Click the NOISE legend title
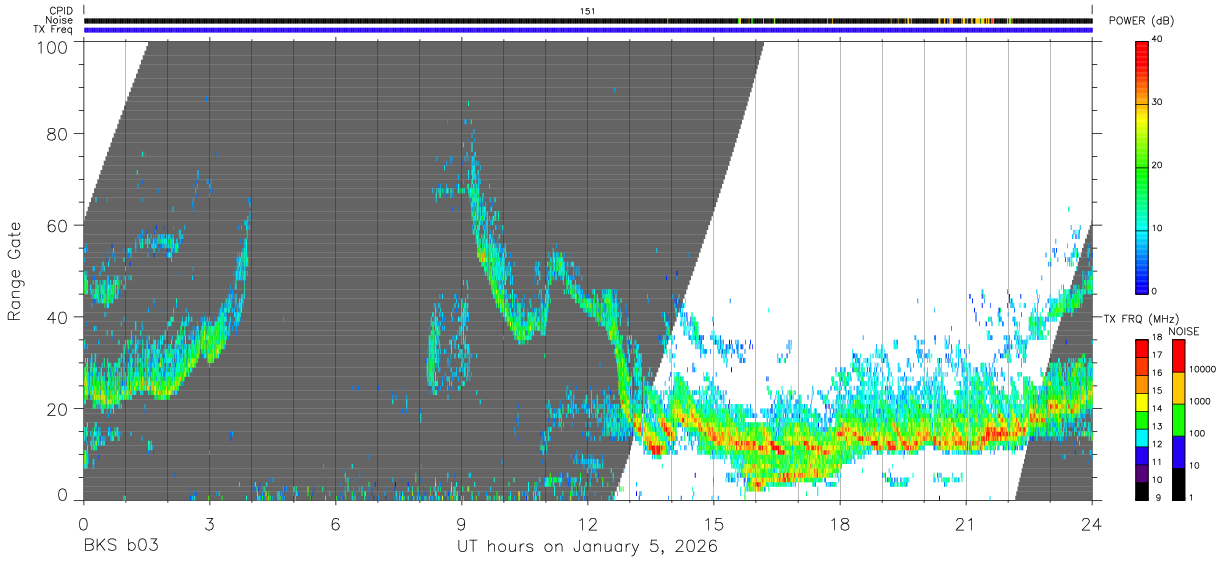Screen dimensions: 1228x567 [x=1184, y=331]
